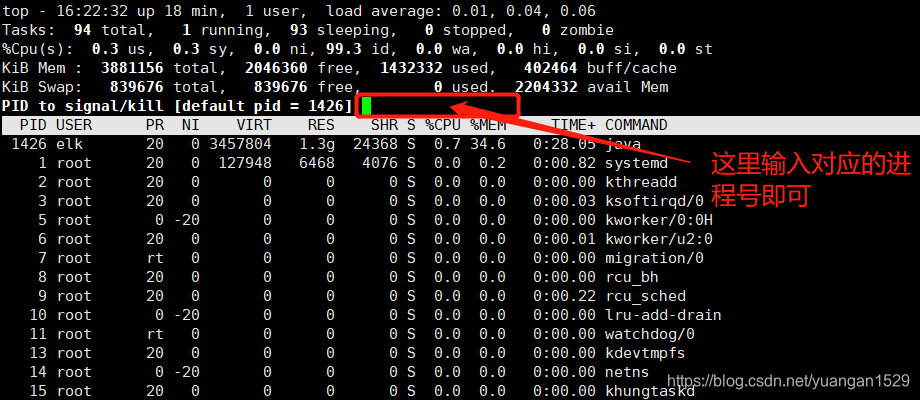Click the VIRT column header
This screenshot has width=920, height=400.
tap(254, 125)
